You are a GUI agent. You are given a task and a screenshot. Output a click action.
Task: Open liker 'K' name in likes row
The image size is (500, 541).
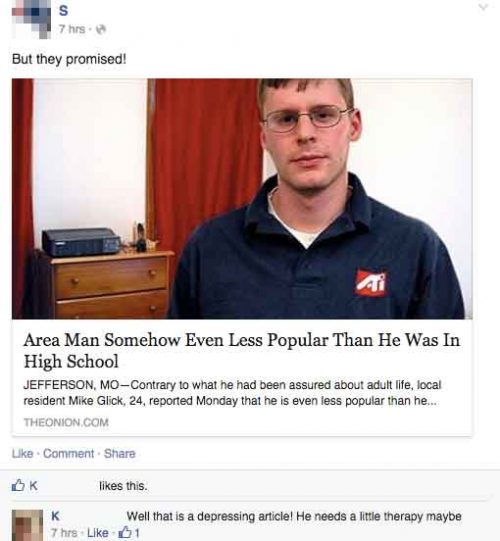(33, 486)
